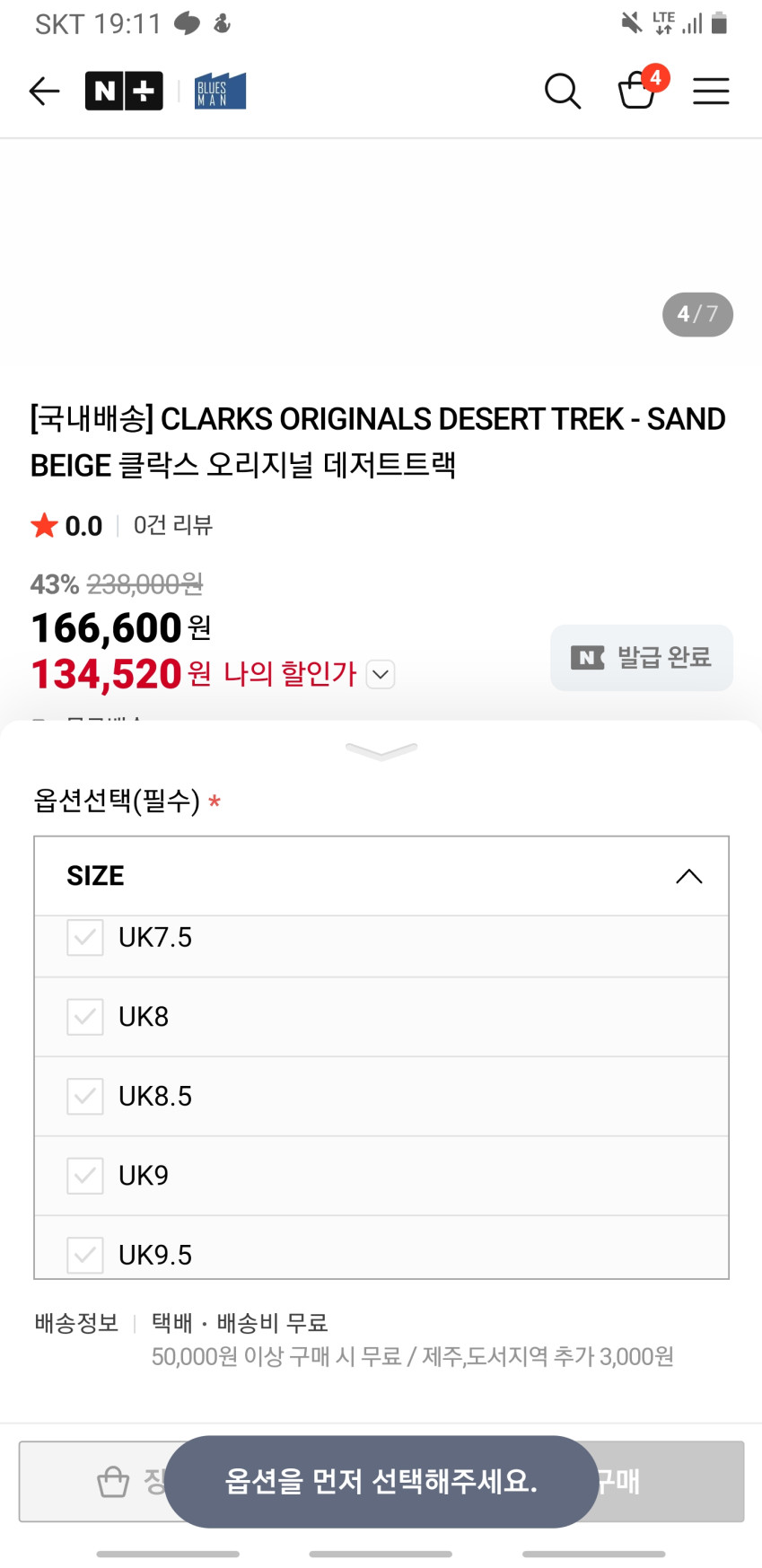The image size is (762, 1568).
Task: Open the hamburger menu
Action: click(x=711, y=91)
